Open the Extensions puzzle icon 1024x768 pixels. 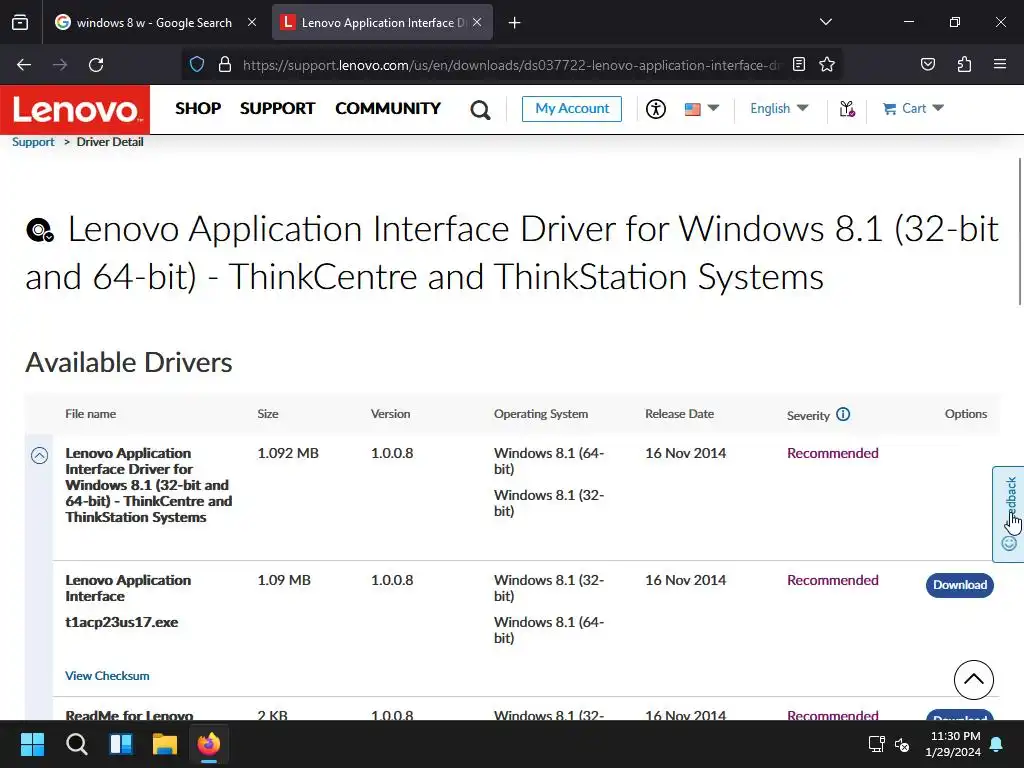click(x=964, y=64)
